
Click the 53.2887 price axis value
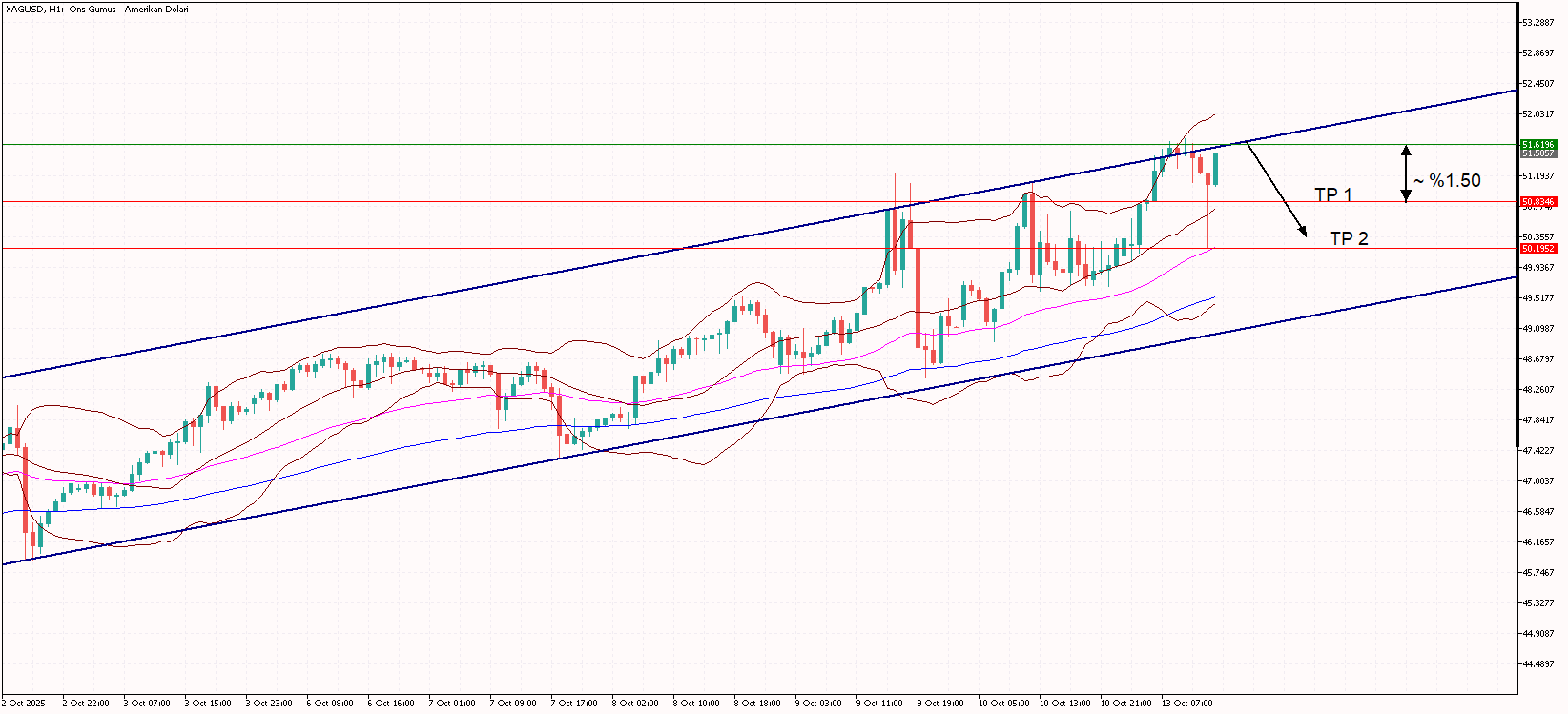[x=1538, y=22]
